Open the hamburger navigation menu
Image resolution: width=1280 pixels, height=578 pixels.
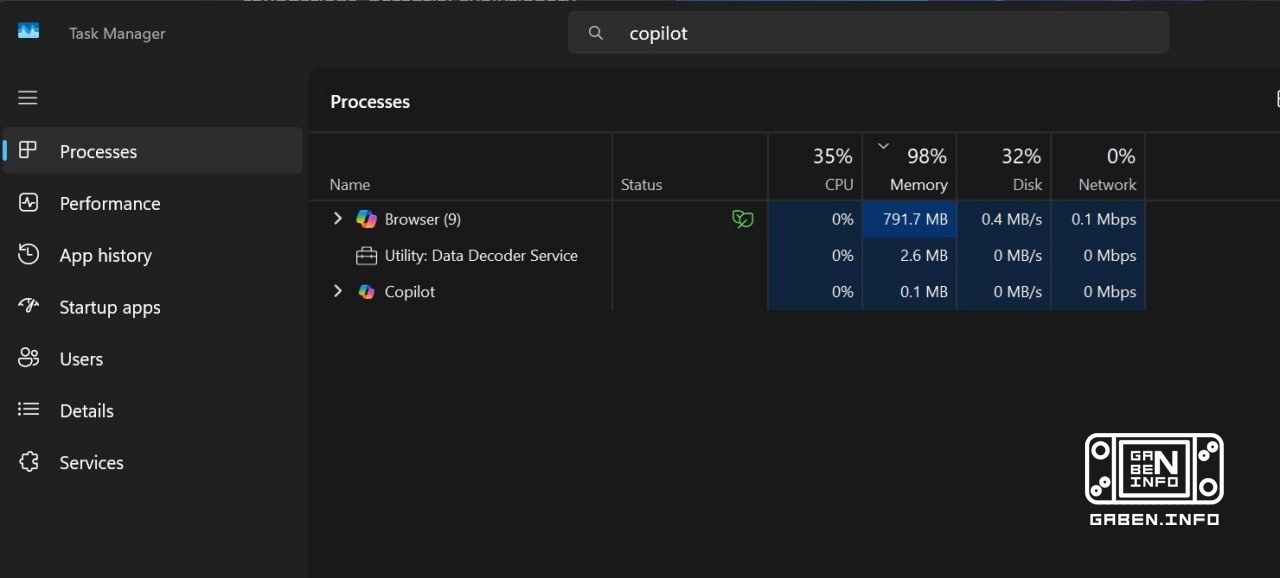coord(28,98)
